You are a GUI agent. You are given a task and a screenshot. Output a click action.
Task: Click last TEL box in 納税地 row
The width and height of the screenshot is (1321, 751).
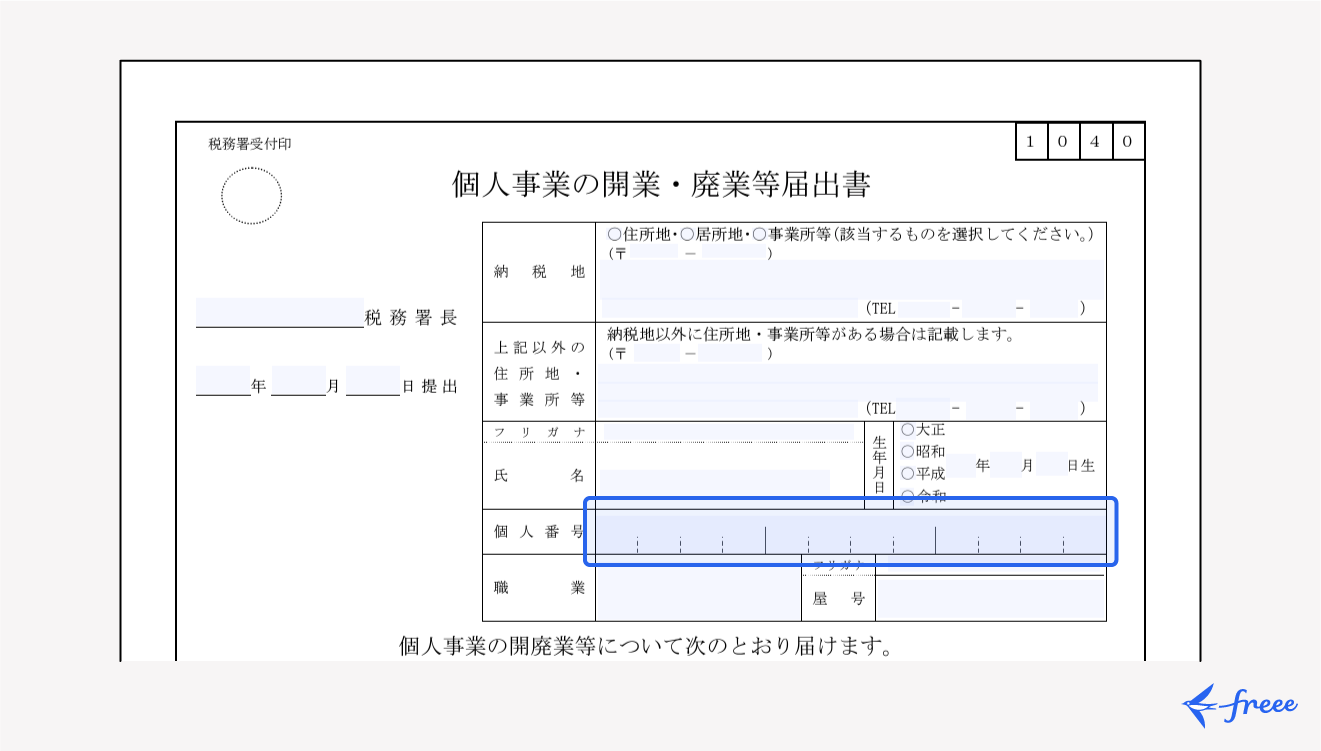1053,308
